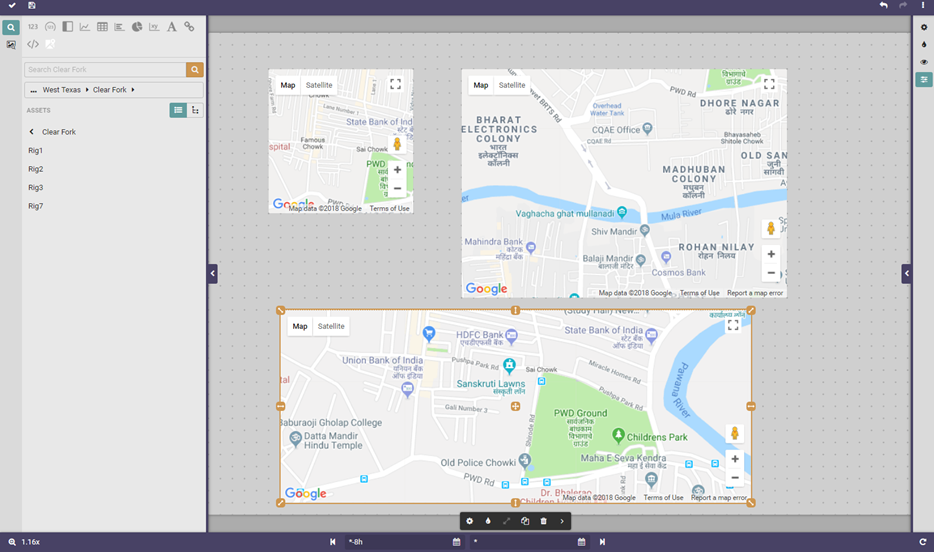Select the code brackets symbol tool
The image size is (934, 552).
[x=33, y=44]
